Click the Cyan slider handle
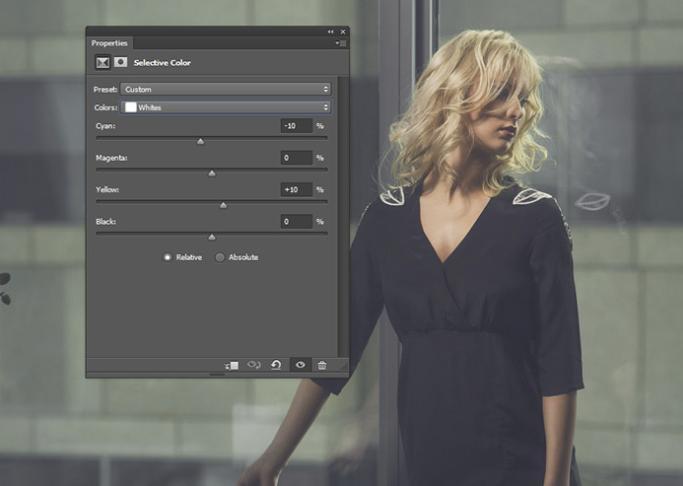The width and height of the screenshot is (683, 486). (x=200, y=141)
